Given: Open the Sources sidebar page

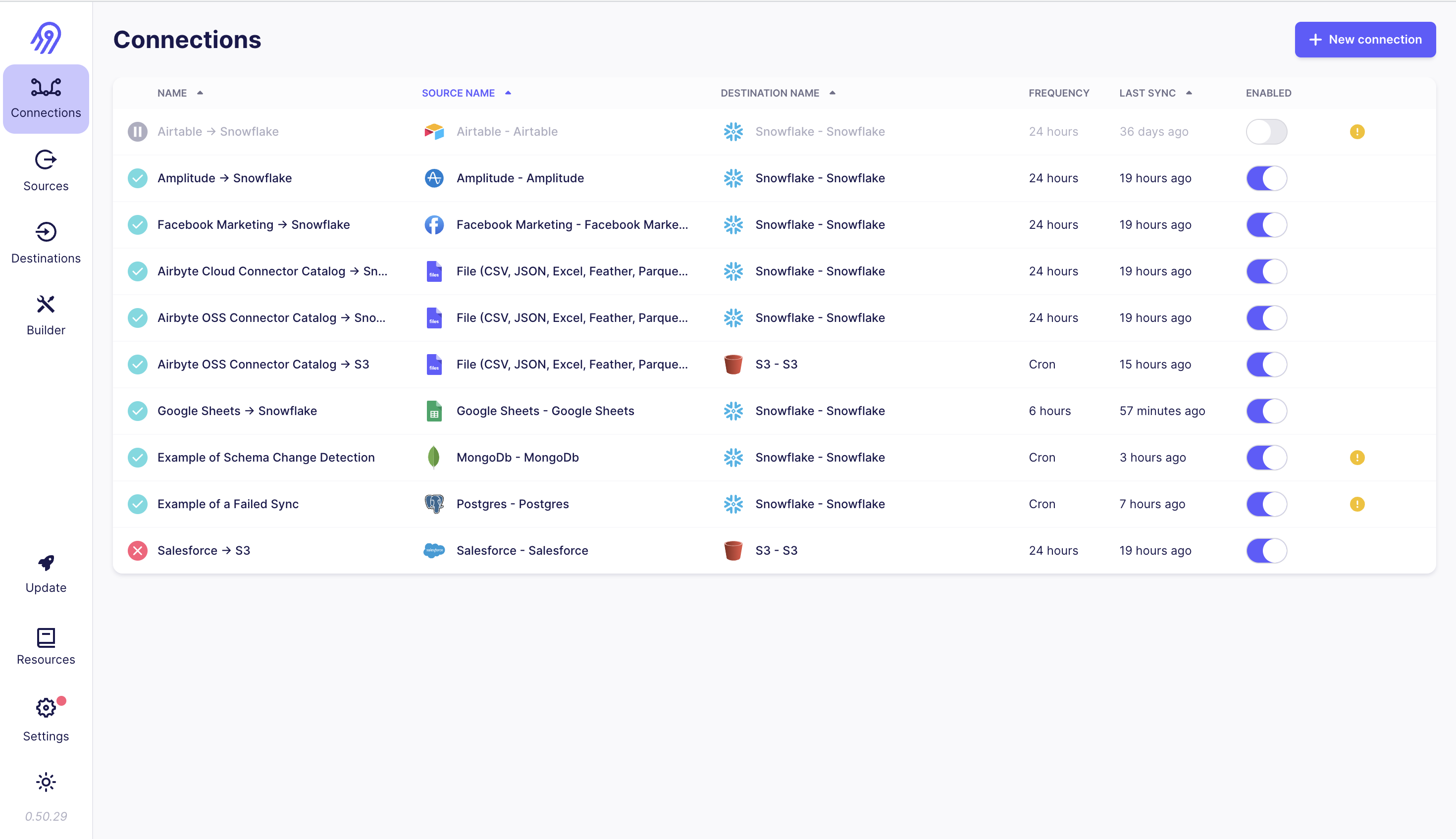Looking at the screenshot, I should (x=46, y=170).
